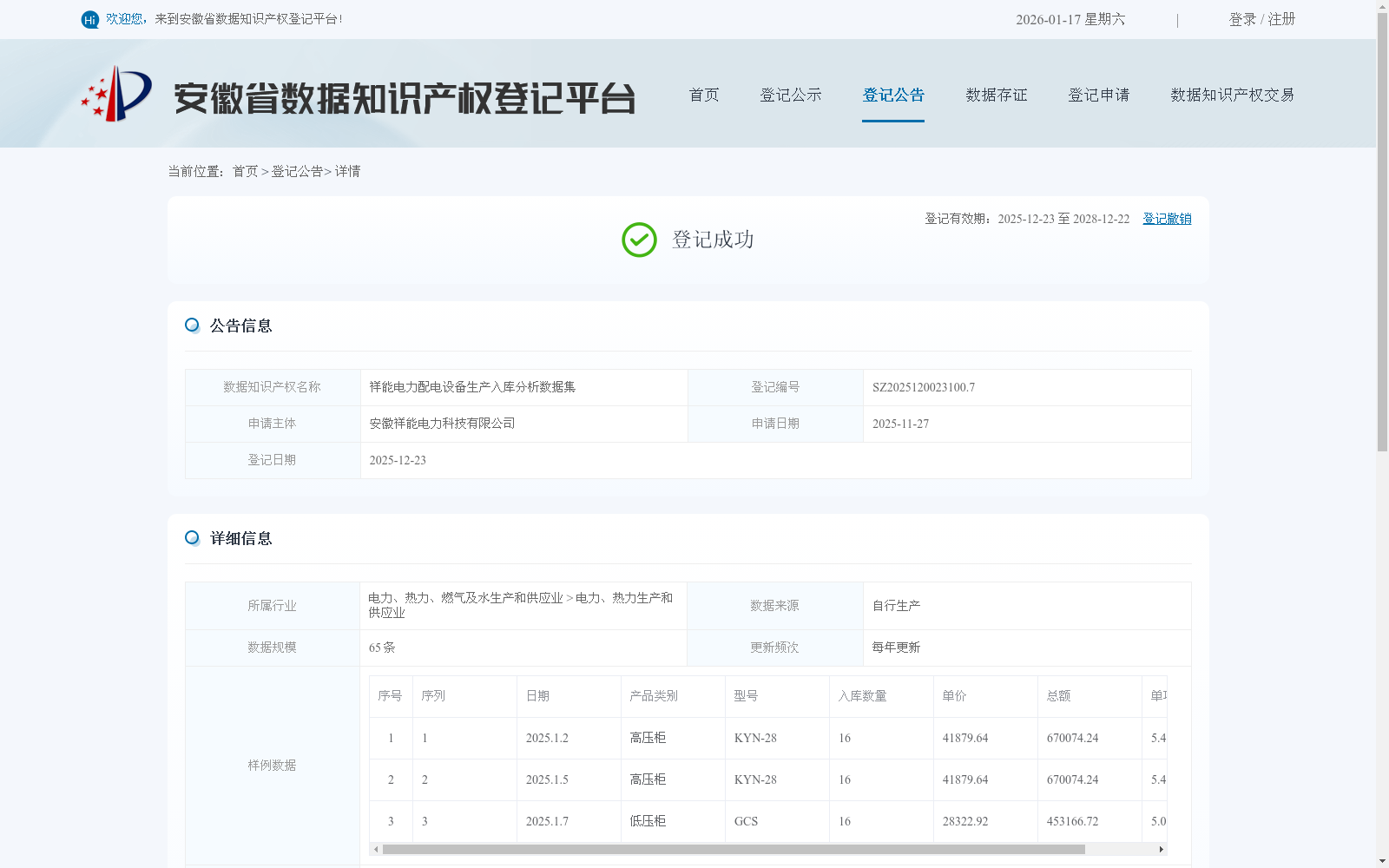Click the sample table scroll-left arrow
Image resolution: width=1389 pixels, height=868 pixels.
click(x=375, y=849)
